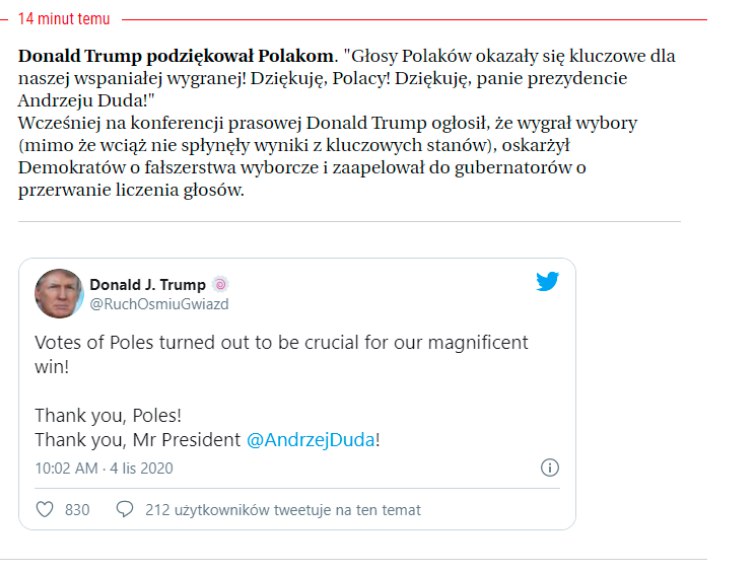Screen dimensions: 742x569
Task: Click the reply speech bubble icon
Action: point(125,509)
